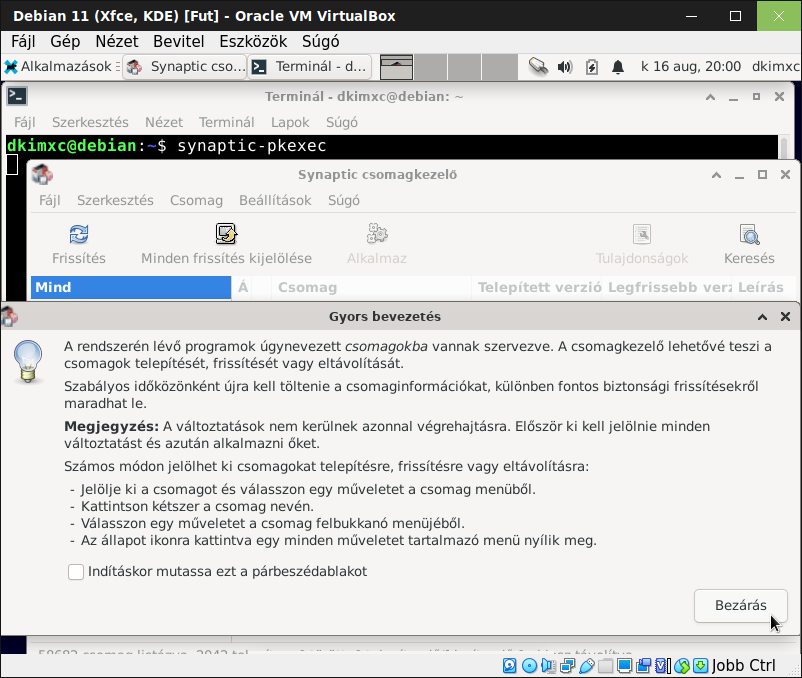This screenshot has height=678, width=802.
Task: Open the VirtualBox Eszközök menu
Action: pos(253,41)
